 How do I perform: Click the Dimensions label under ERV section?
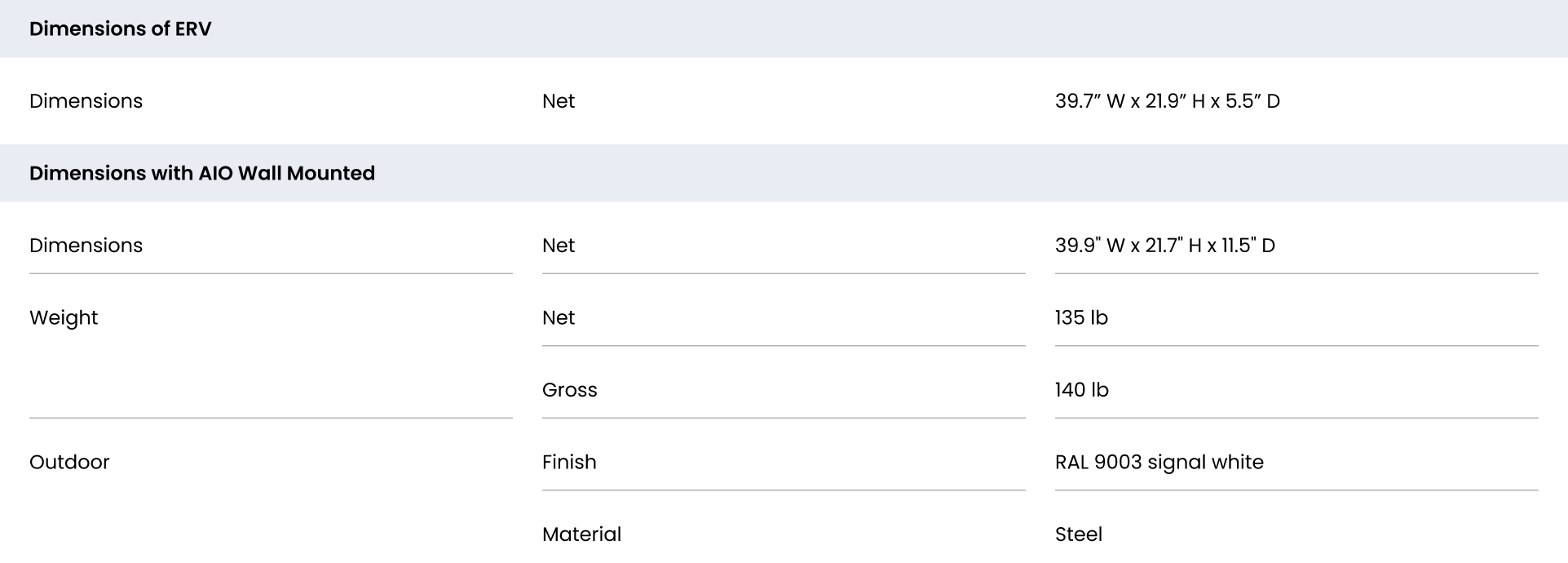pos(86,101)
